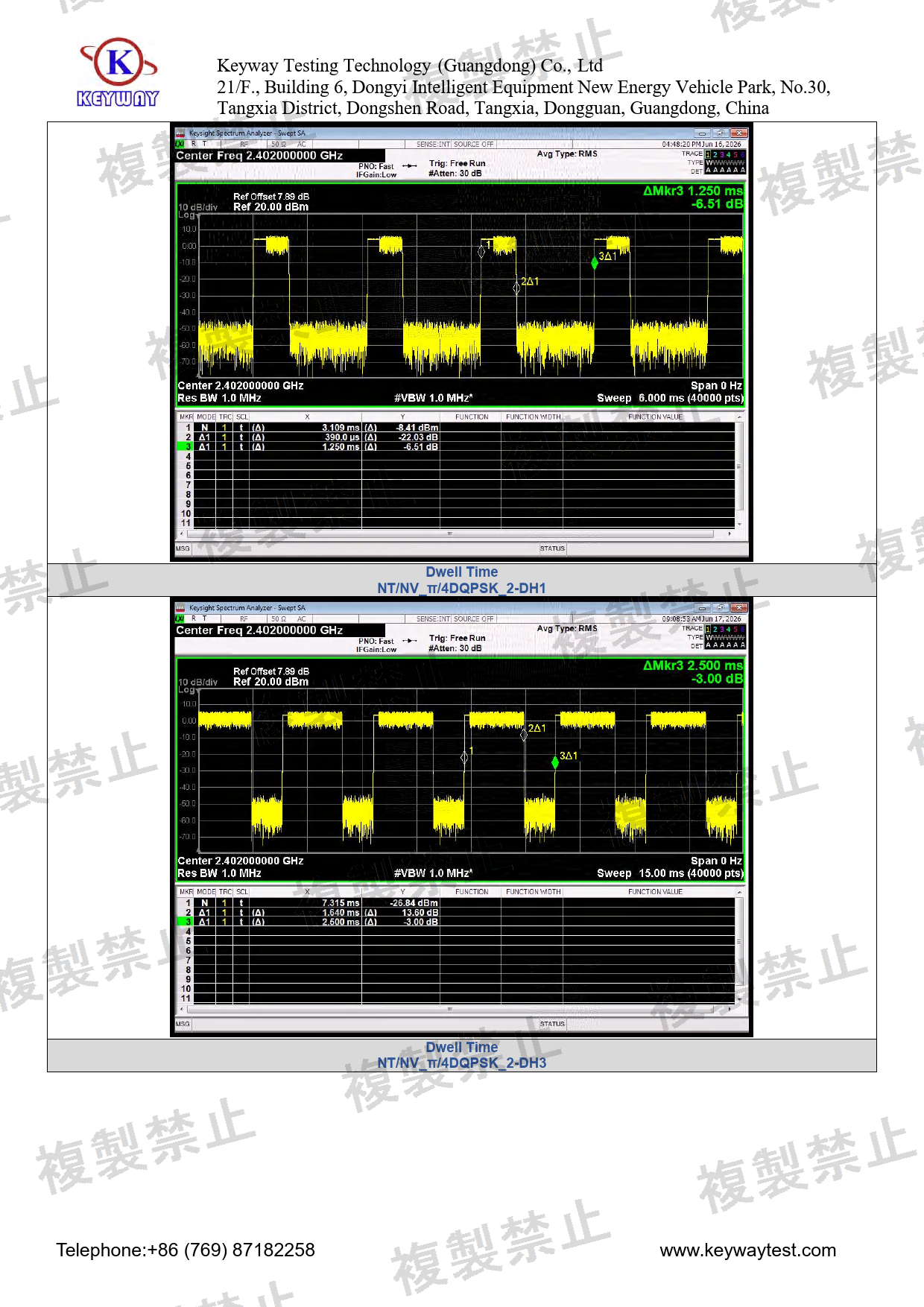924x1307 pixels.
Task: Click the "NT/NV_π/4DQPSK_2-DH3" caption
Action: tap(462, 1063)
